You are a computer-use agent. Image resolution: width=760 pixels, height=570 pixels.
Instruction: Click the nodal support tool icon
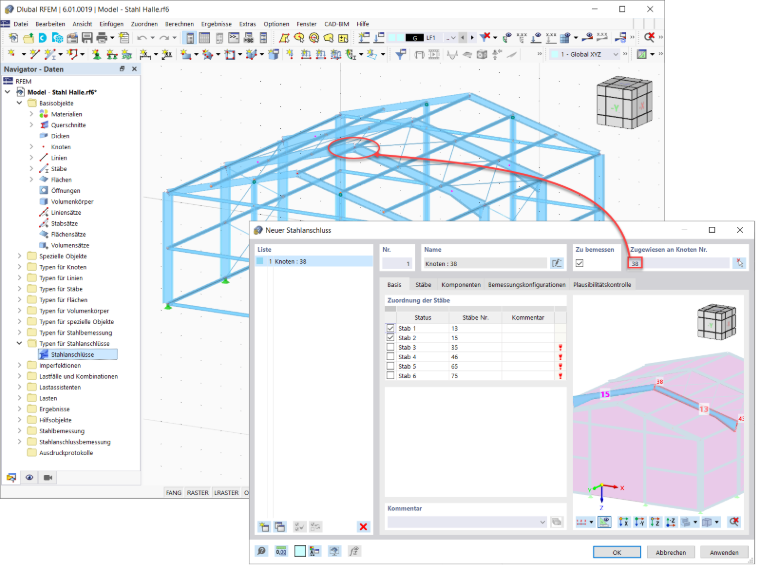(x=96, y=54)
